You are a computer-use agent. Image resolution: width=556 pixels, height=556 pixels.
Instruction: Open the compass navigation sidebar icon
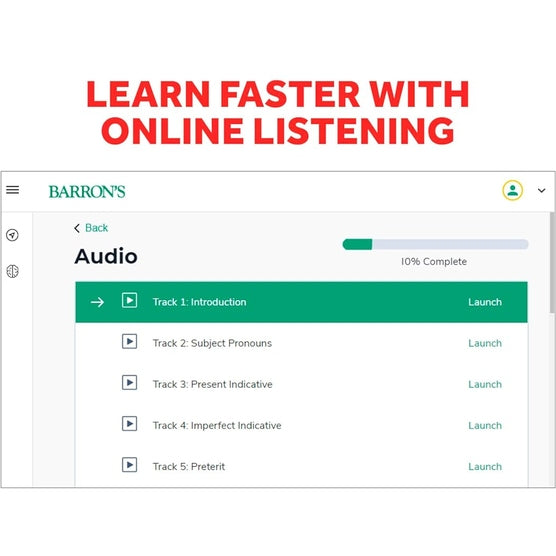point(12,235)
